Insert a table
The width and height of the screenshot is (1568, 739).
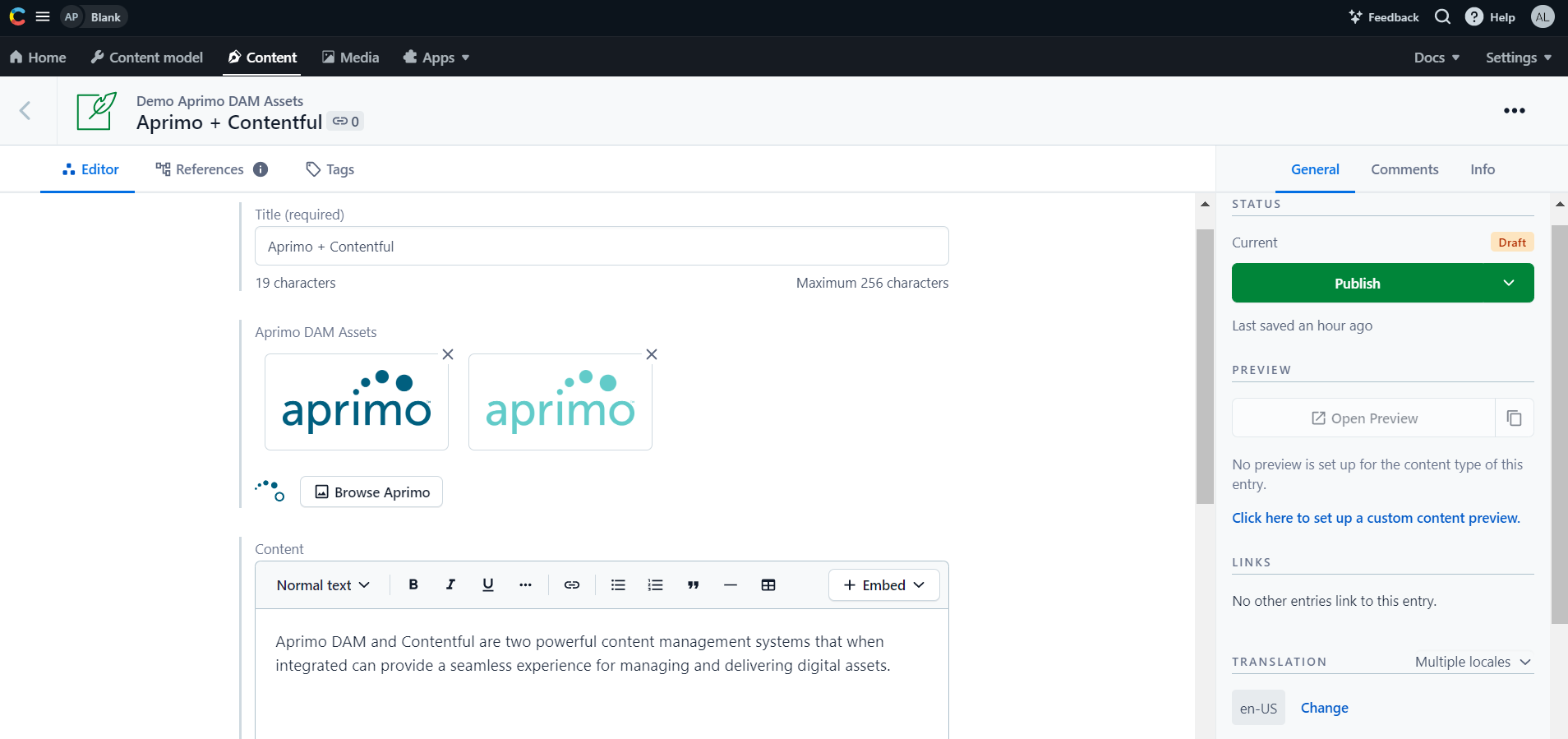coord(768,584)
